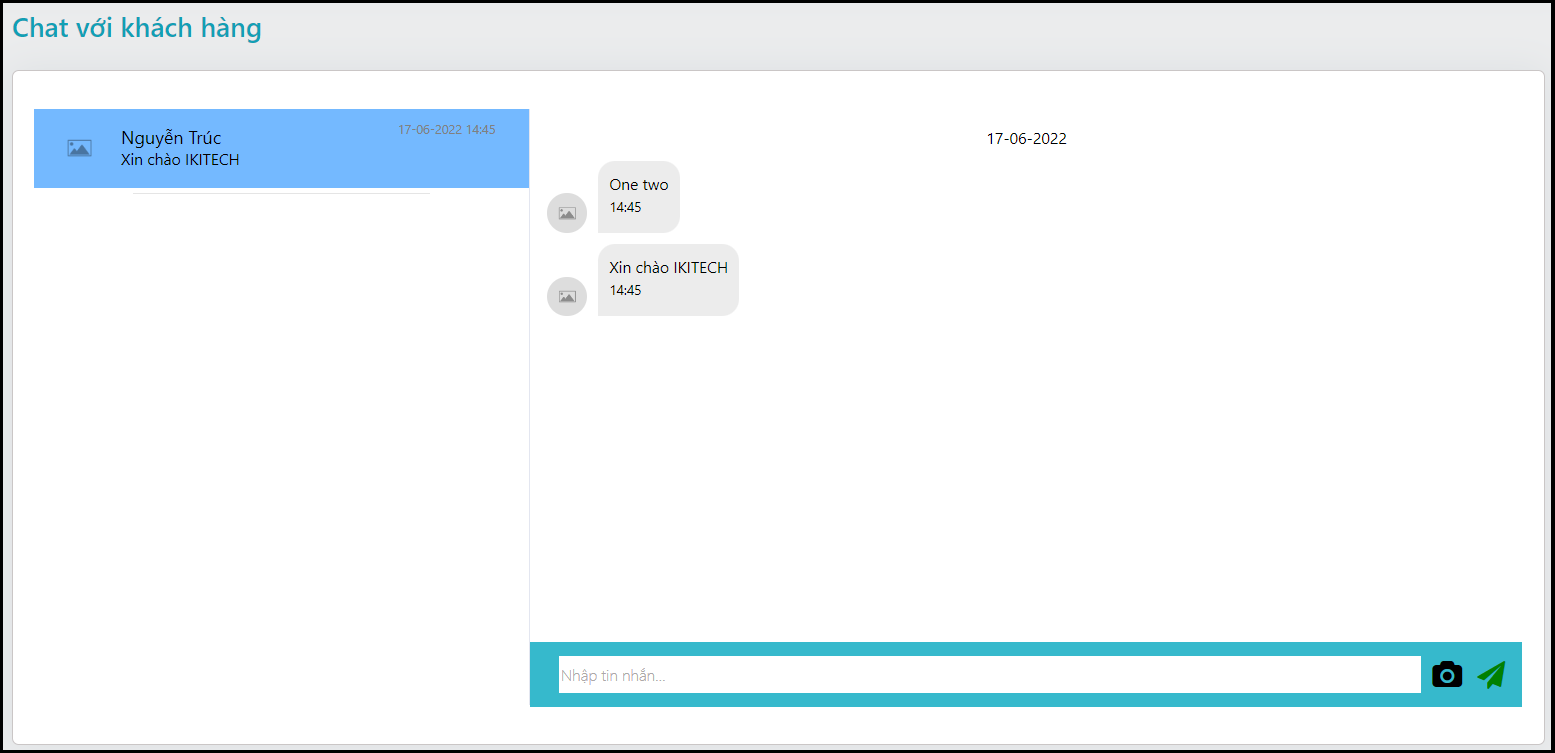Click 14:45 time in the IKITECH bubble
Image resolution: width=1555 pixels, height=753 pixels.
(x=625, y=291)
